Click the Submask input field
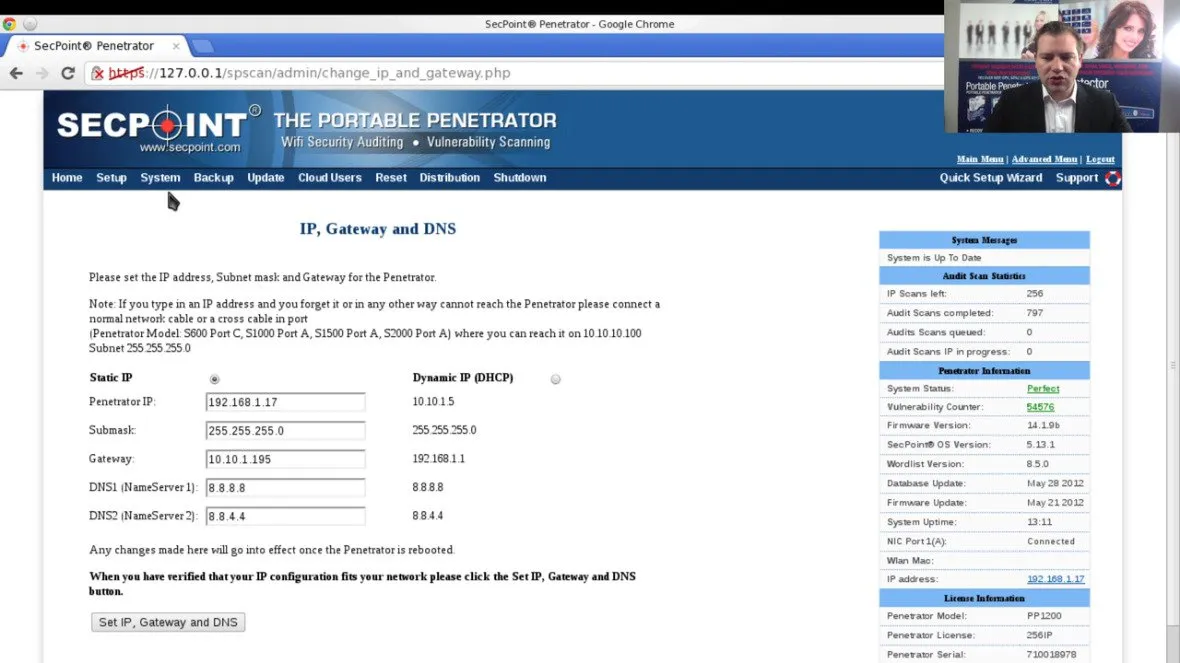 click(285, 430)
